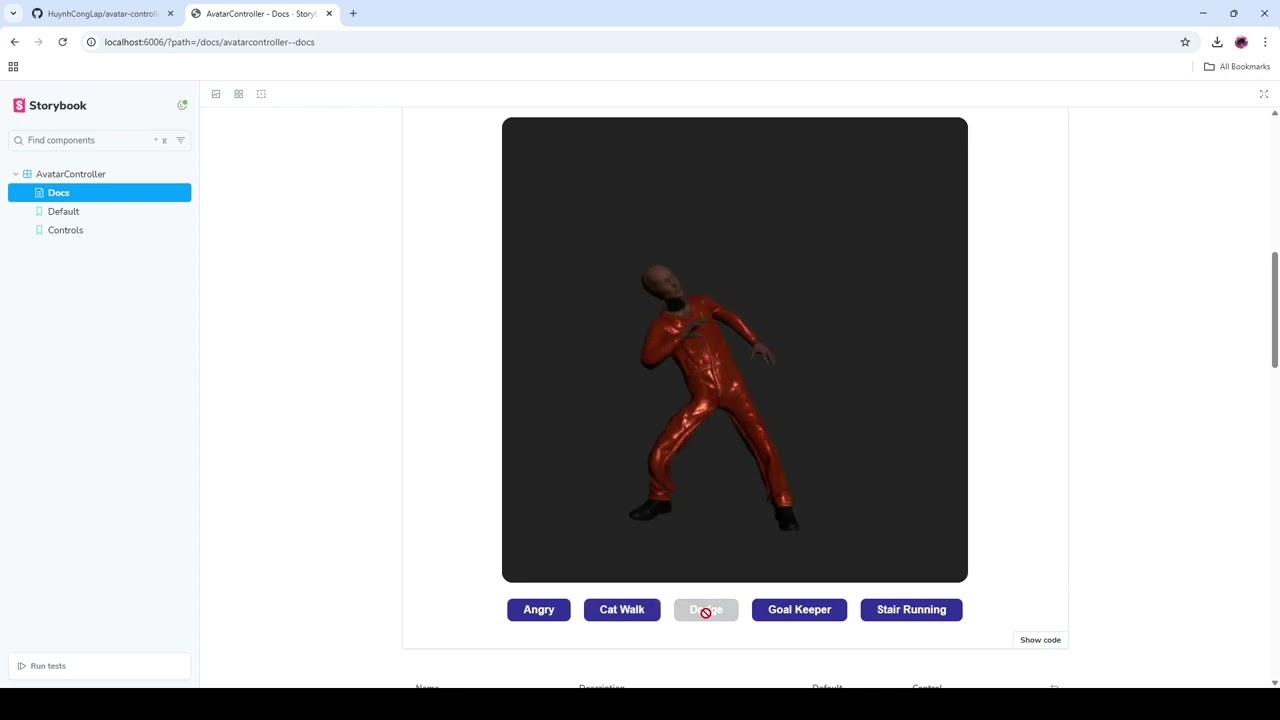Select the AvatarController - Docs browser tab
The image size is (1280, 720).
[262, 14]
